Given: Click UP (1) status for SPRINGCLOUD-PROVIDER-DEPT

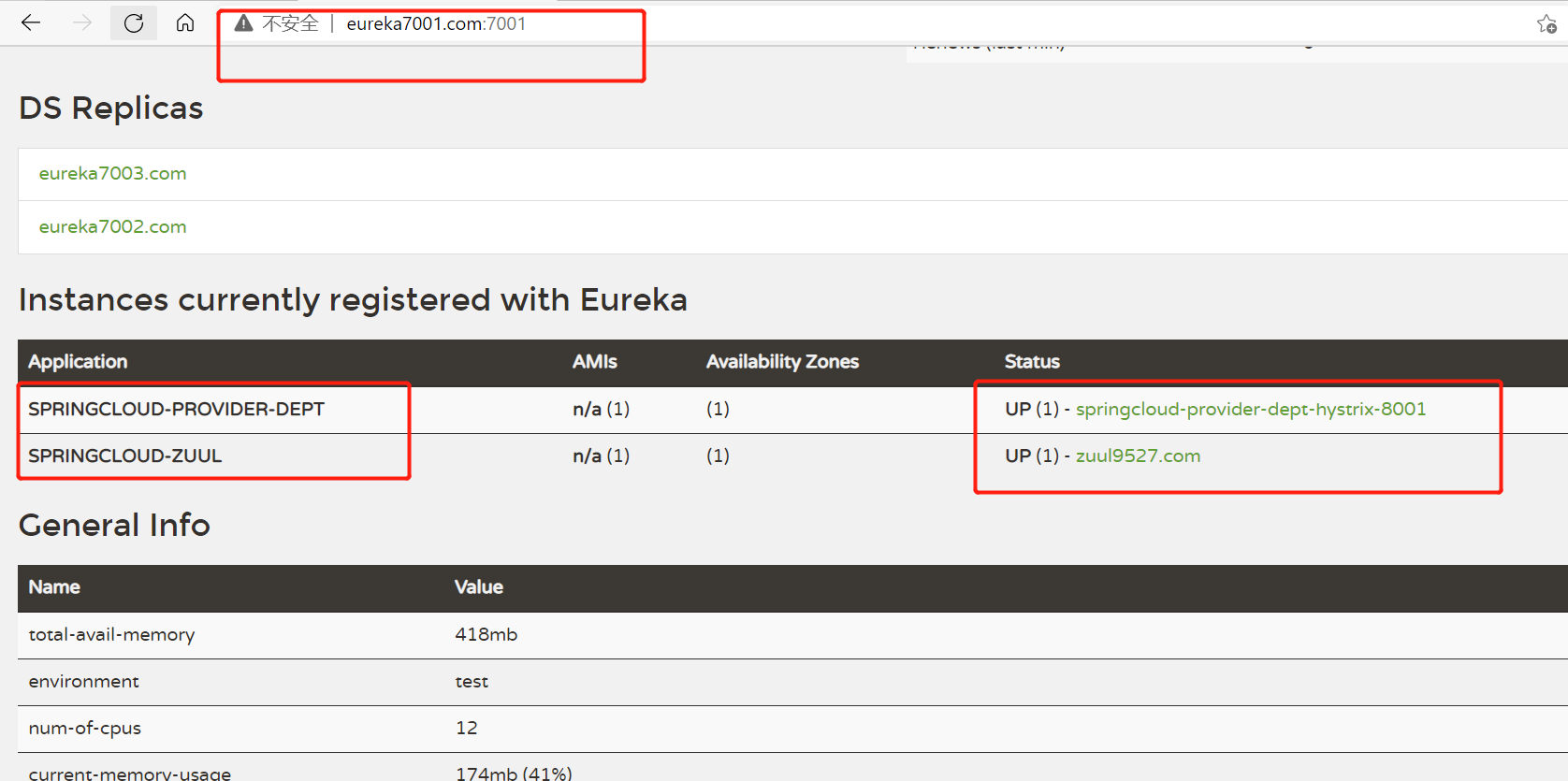Looking at the screenshot, I should coord(1032,409).
